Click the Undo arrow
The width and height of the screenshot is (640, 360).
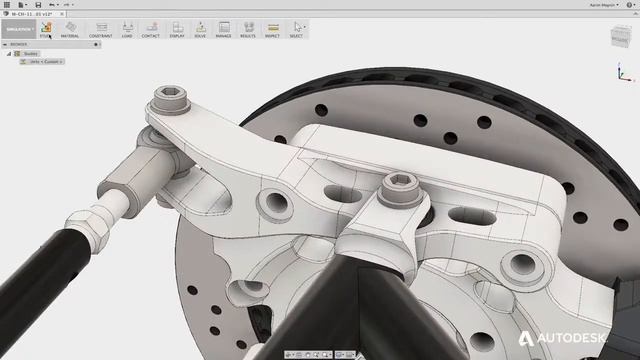(x=53, y=5)
